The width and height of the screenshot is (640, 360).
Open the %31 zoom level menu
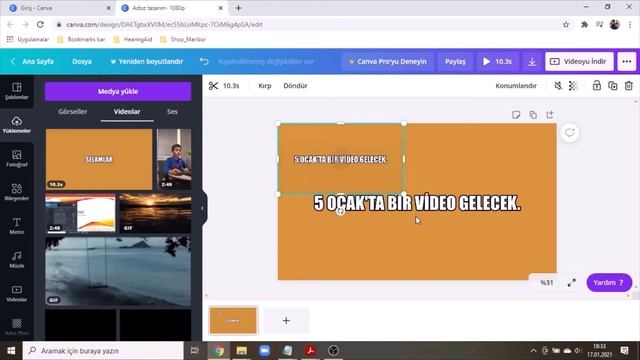tap(547, 283)
